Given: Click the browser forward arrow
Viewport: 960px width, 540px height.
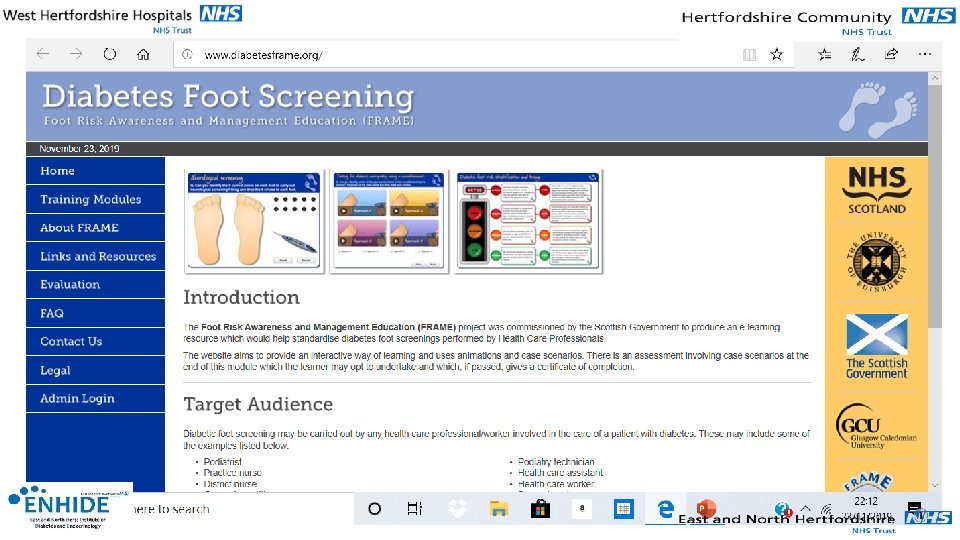Looking at the screenshot, I should pyautogui.click(x=76, y=54).
